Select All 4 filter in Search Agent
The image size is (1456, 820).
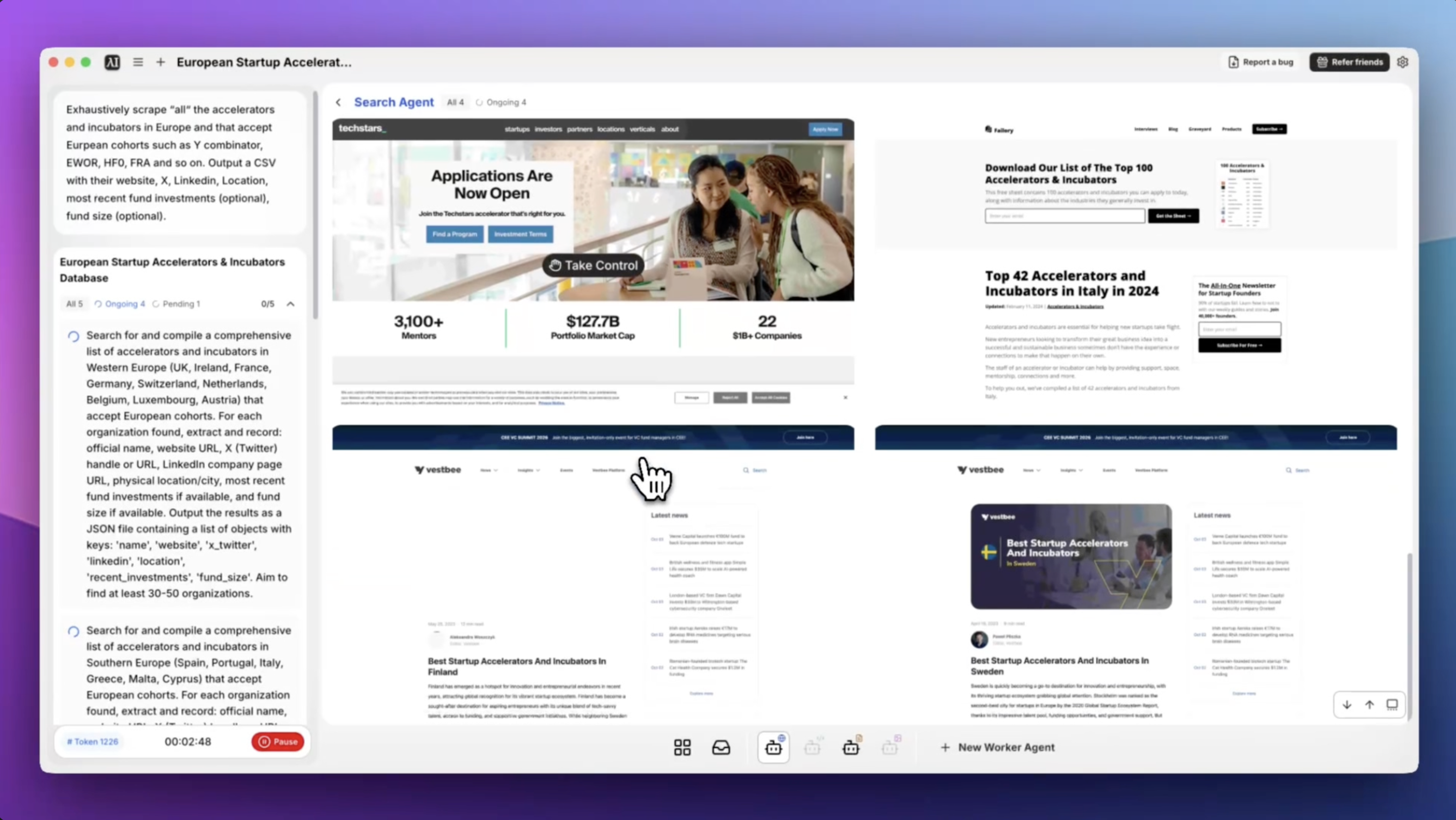tap(455, 102)
